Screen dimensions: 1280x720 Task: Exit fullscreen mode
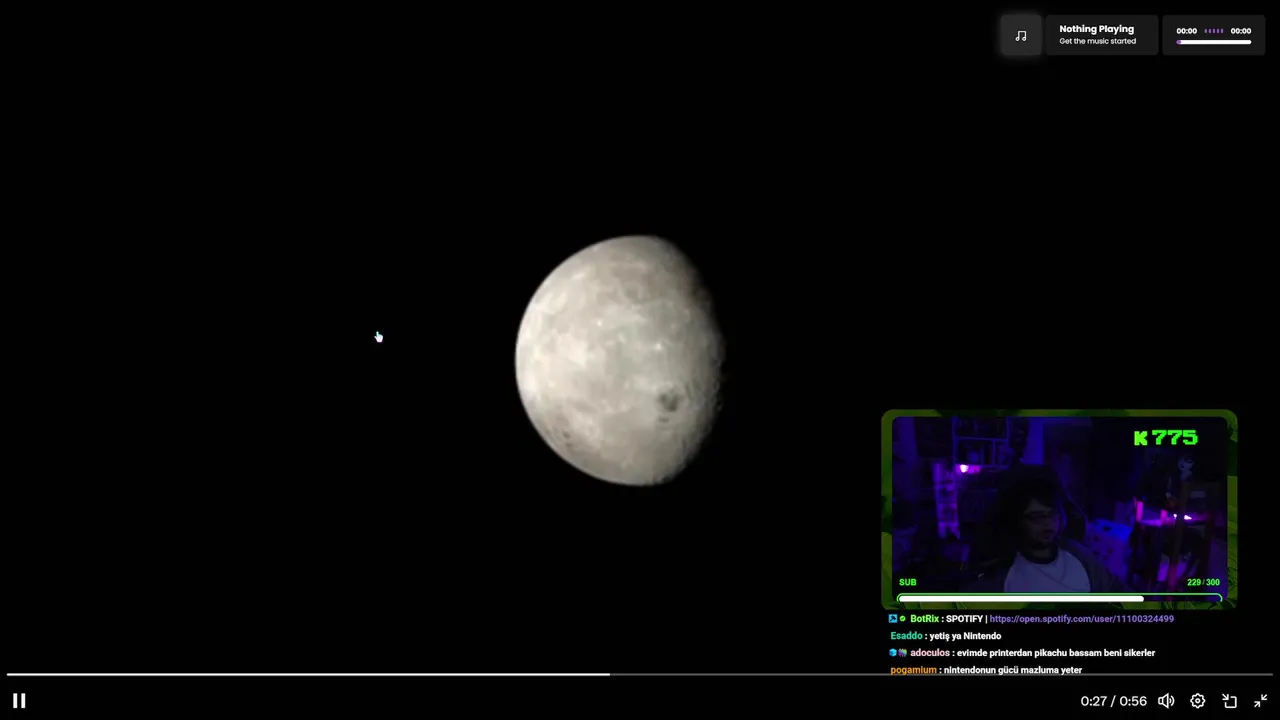click(x=1261, y=701)
